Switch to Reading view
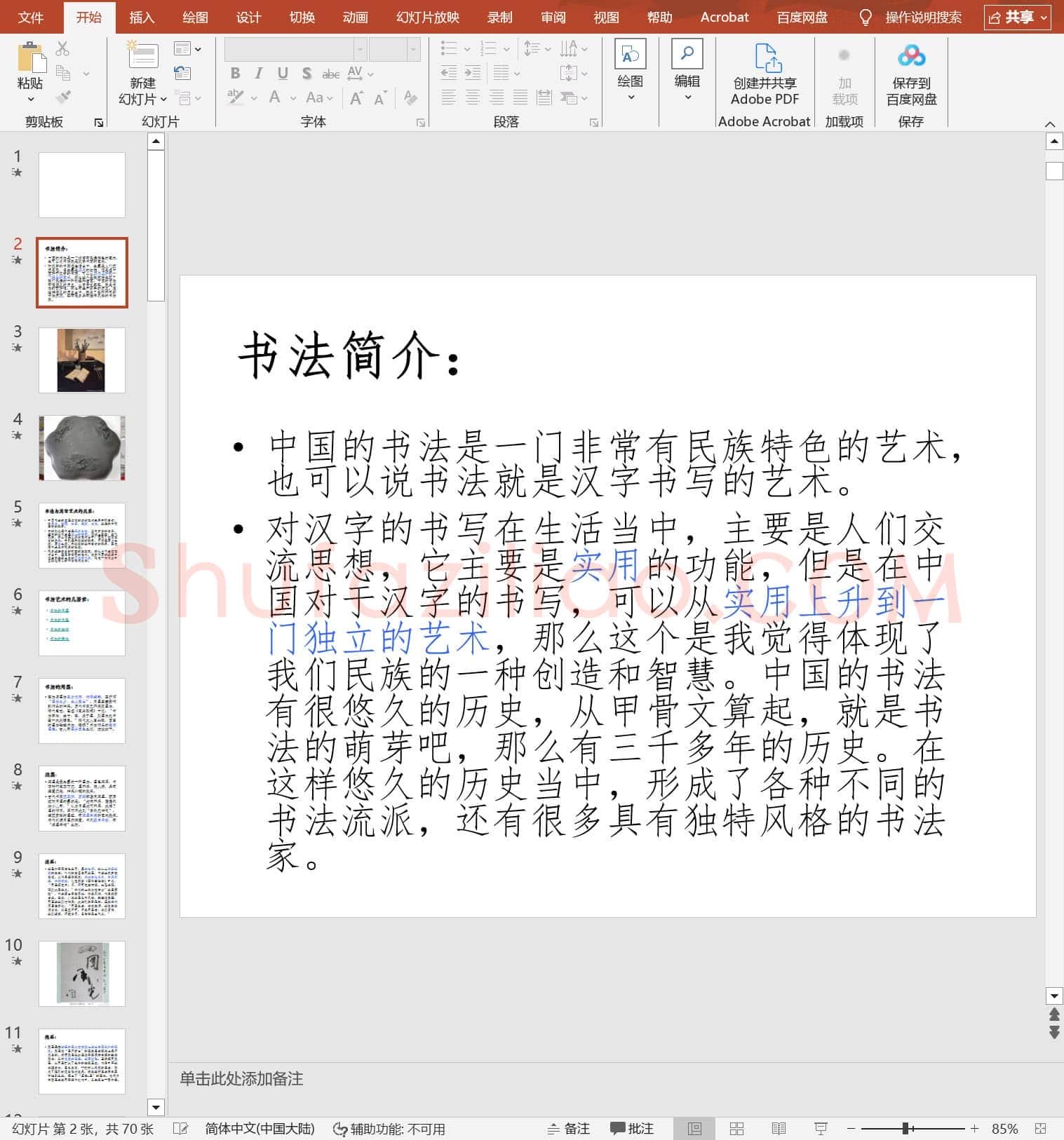Image resolution: width=1064 pixels, height=1140 pixels. (779, 1129)
